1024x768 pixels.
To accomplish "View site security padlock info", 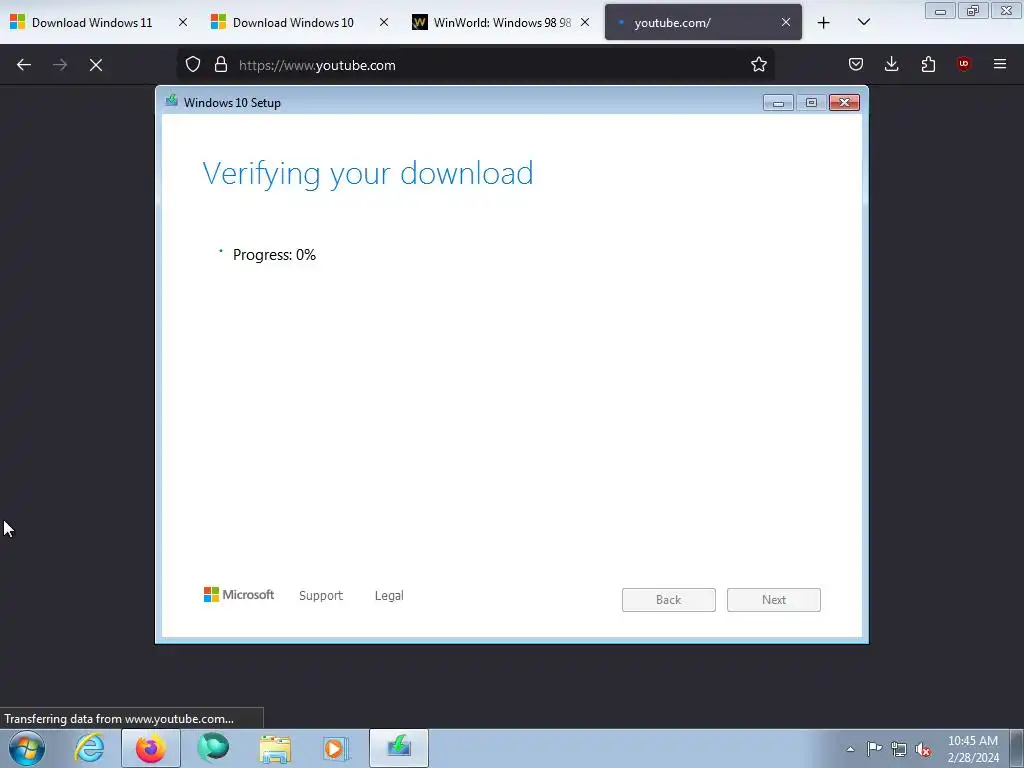I will coord(221,64).
